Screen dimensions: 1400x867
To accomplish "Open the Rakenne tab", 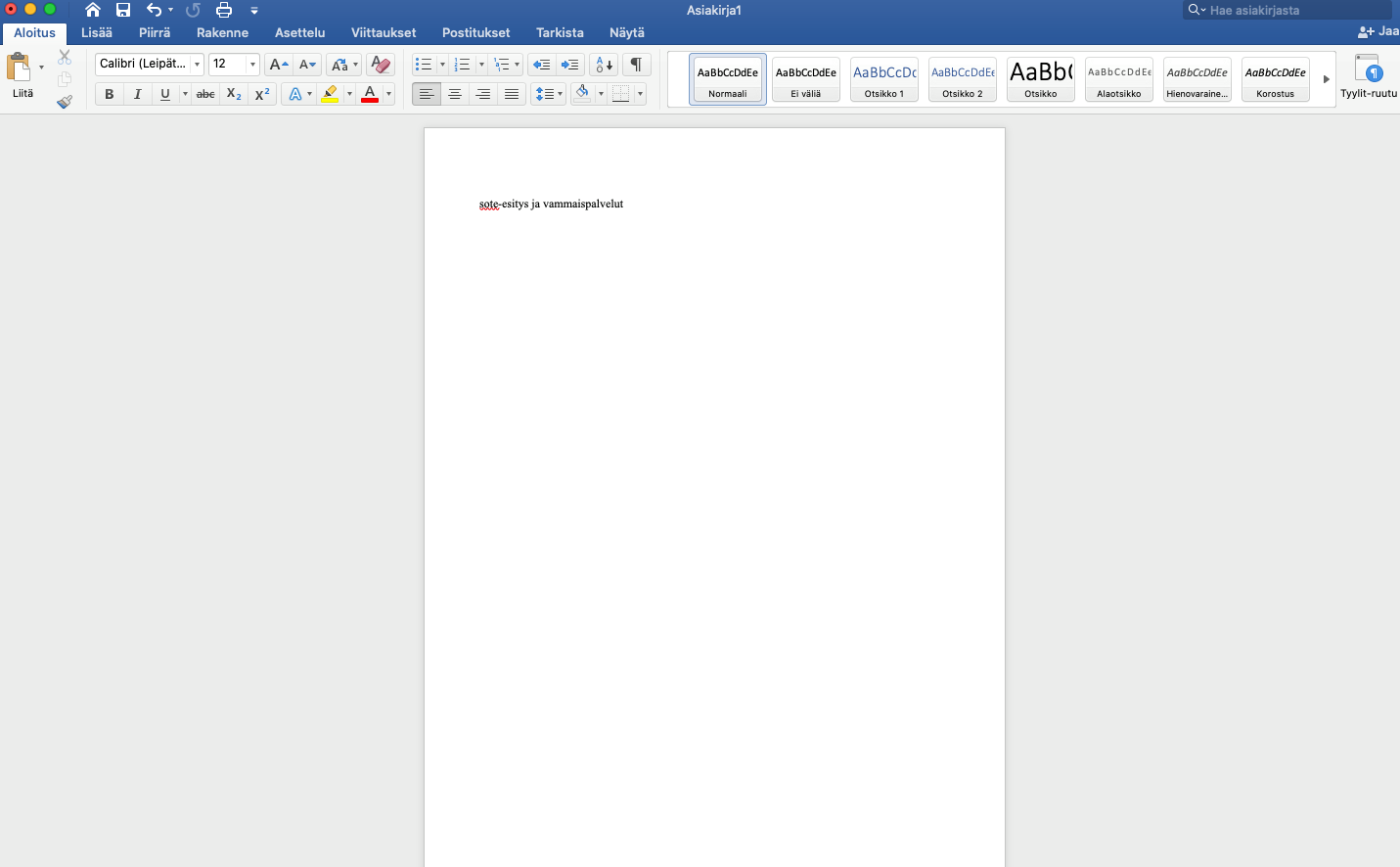I will pyautogui.click(x=222, y=32).
